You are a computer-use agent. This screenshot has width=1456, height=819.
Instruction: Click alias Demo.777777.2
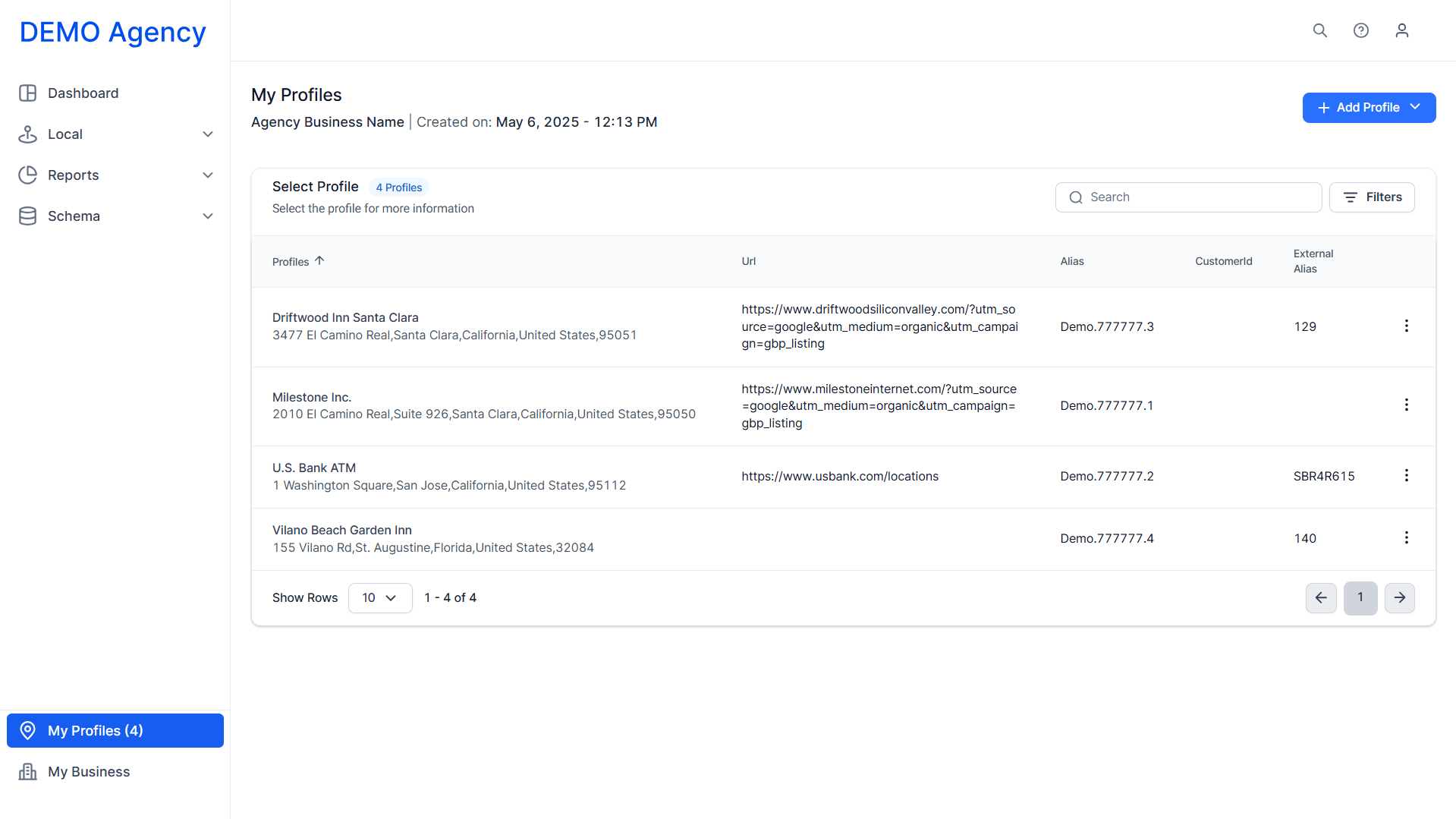pyautogui.click(x=1107, y=476)
